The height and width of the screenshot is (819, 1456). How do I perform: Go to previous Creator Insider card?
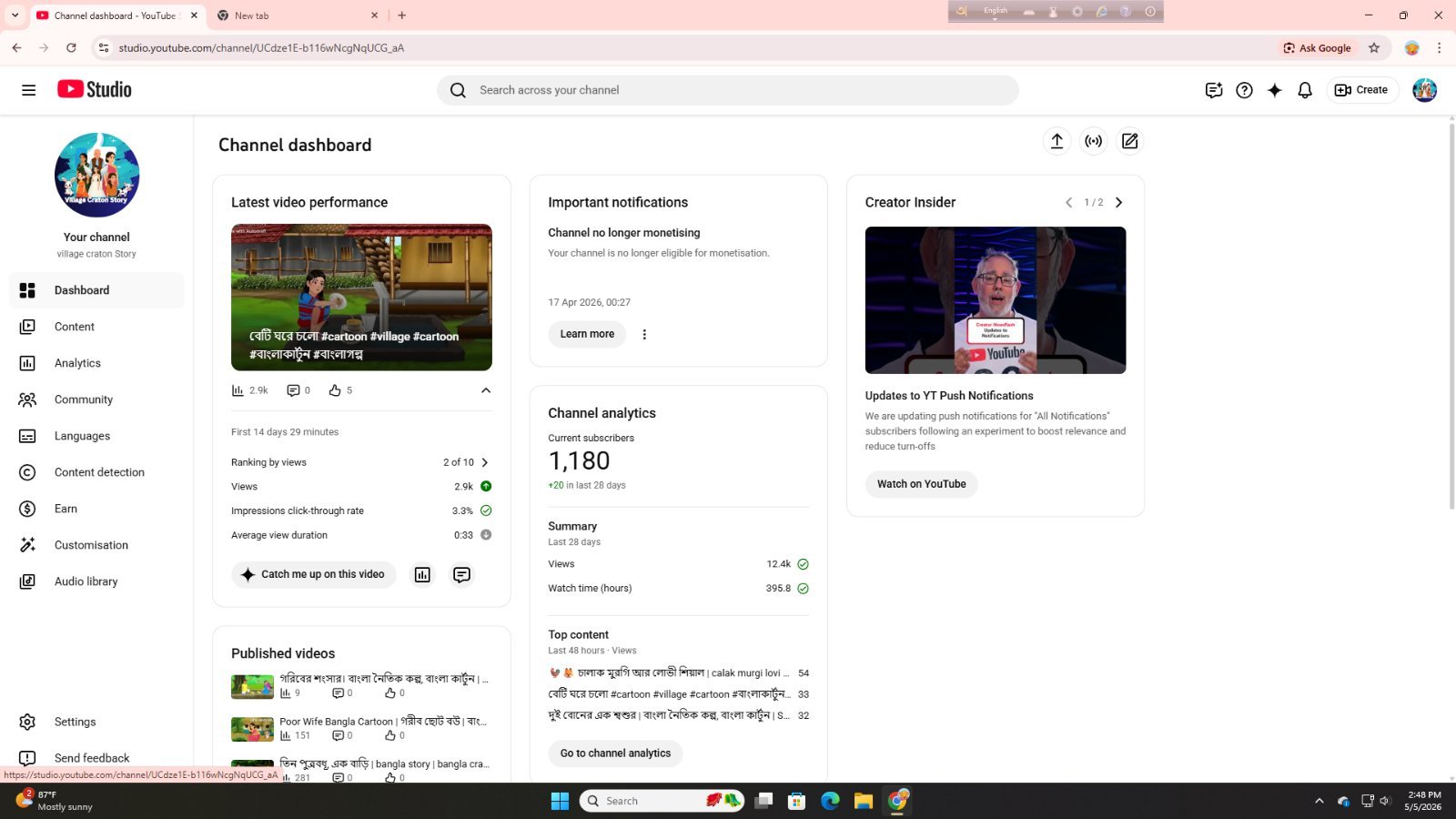[1068, 203]
